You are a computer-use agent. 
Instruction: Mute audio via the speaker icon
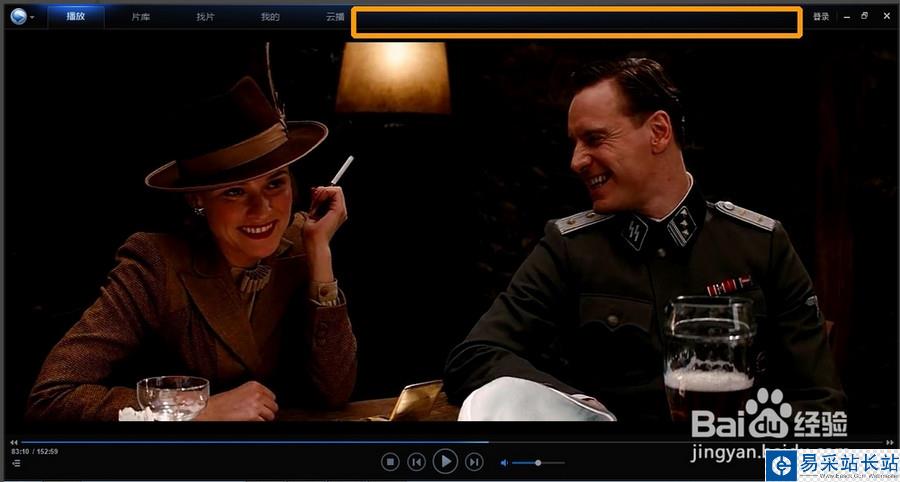[504, 462]
